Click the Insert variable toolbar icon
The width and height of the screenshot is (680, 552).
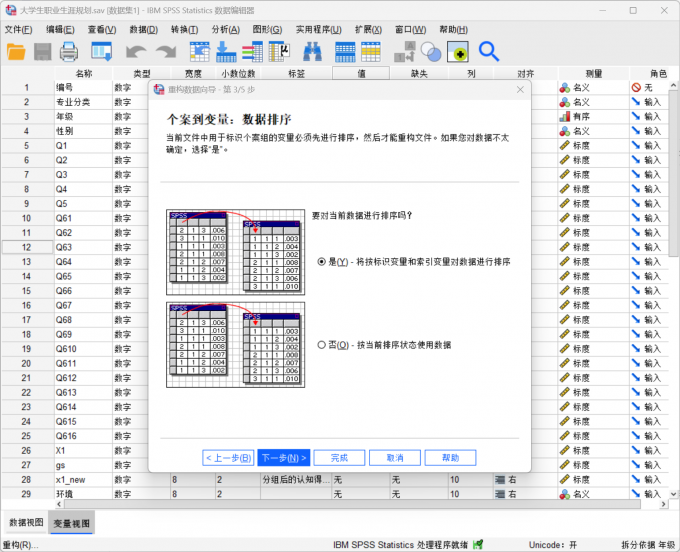click(x=371, y=52)
